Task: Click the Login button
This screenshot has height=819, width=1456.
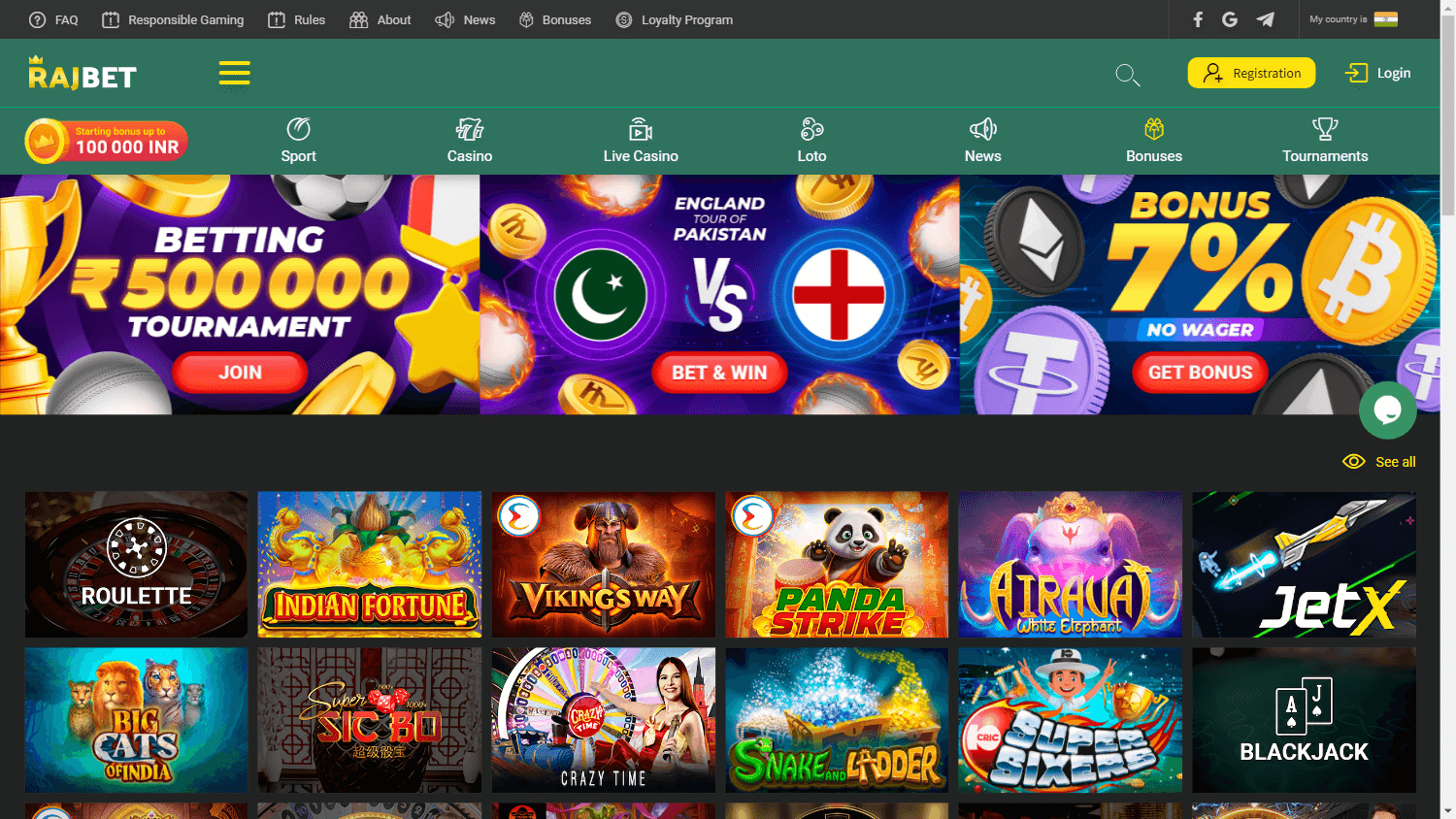Action: click(x=1377, y=73)
